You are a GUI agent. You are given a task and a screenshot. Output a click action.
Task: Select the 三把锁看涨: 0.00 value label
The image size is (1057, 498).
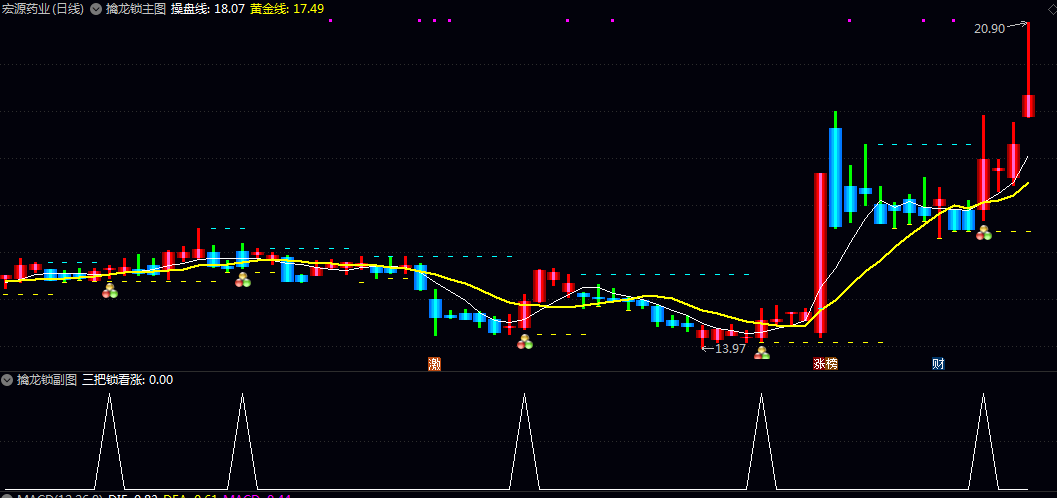tap(127, 380)
